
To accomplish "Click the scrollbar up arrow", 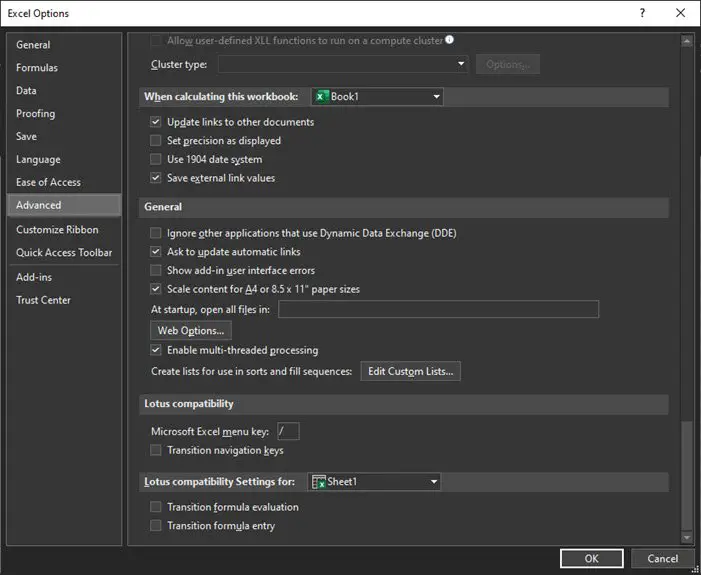I will (x=686, y=41).
